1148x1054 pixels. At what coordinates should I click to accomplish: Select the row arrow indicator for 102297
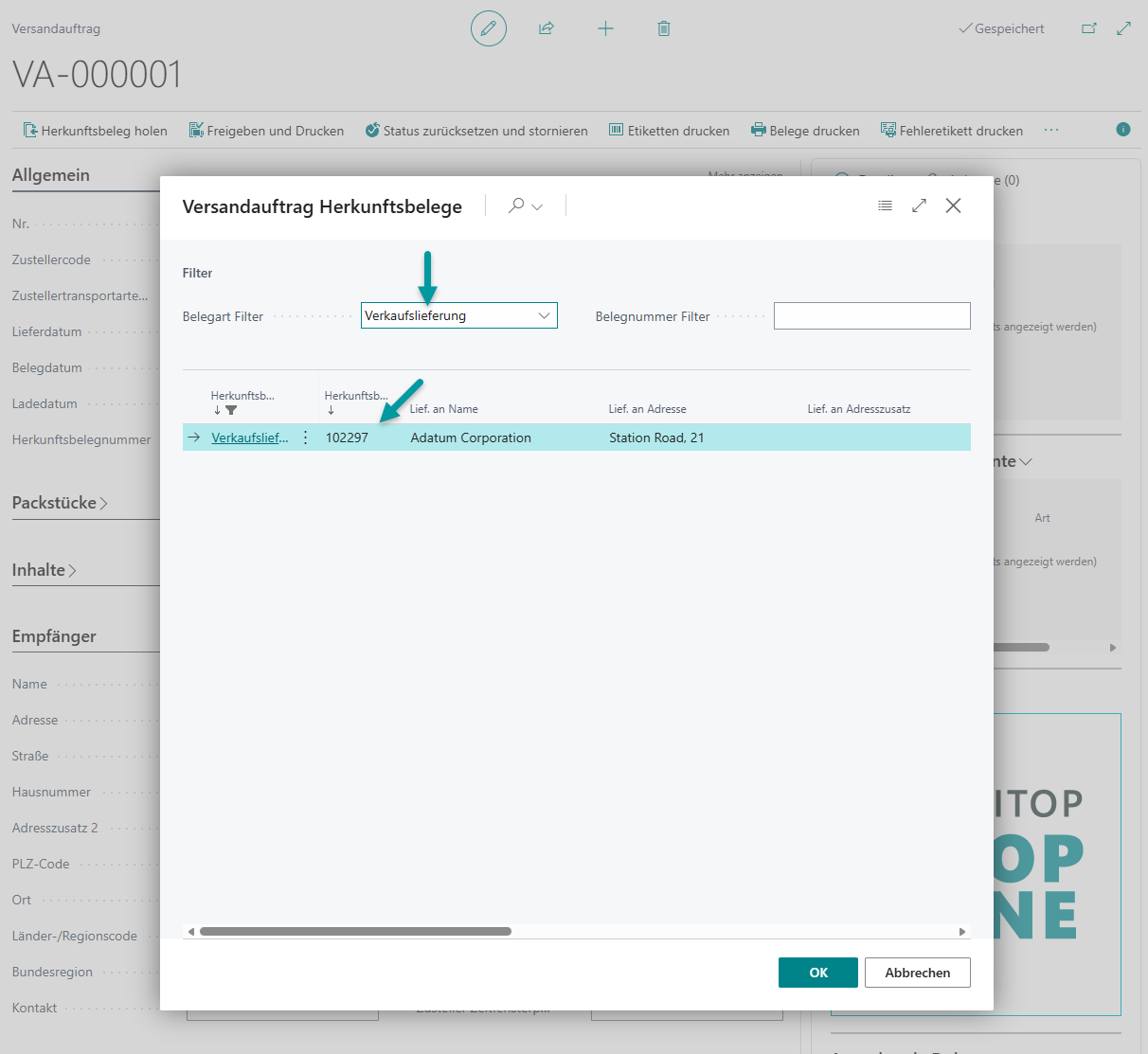point(194,438)
